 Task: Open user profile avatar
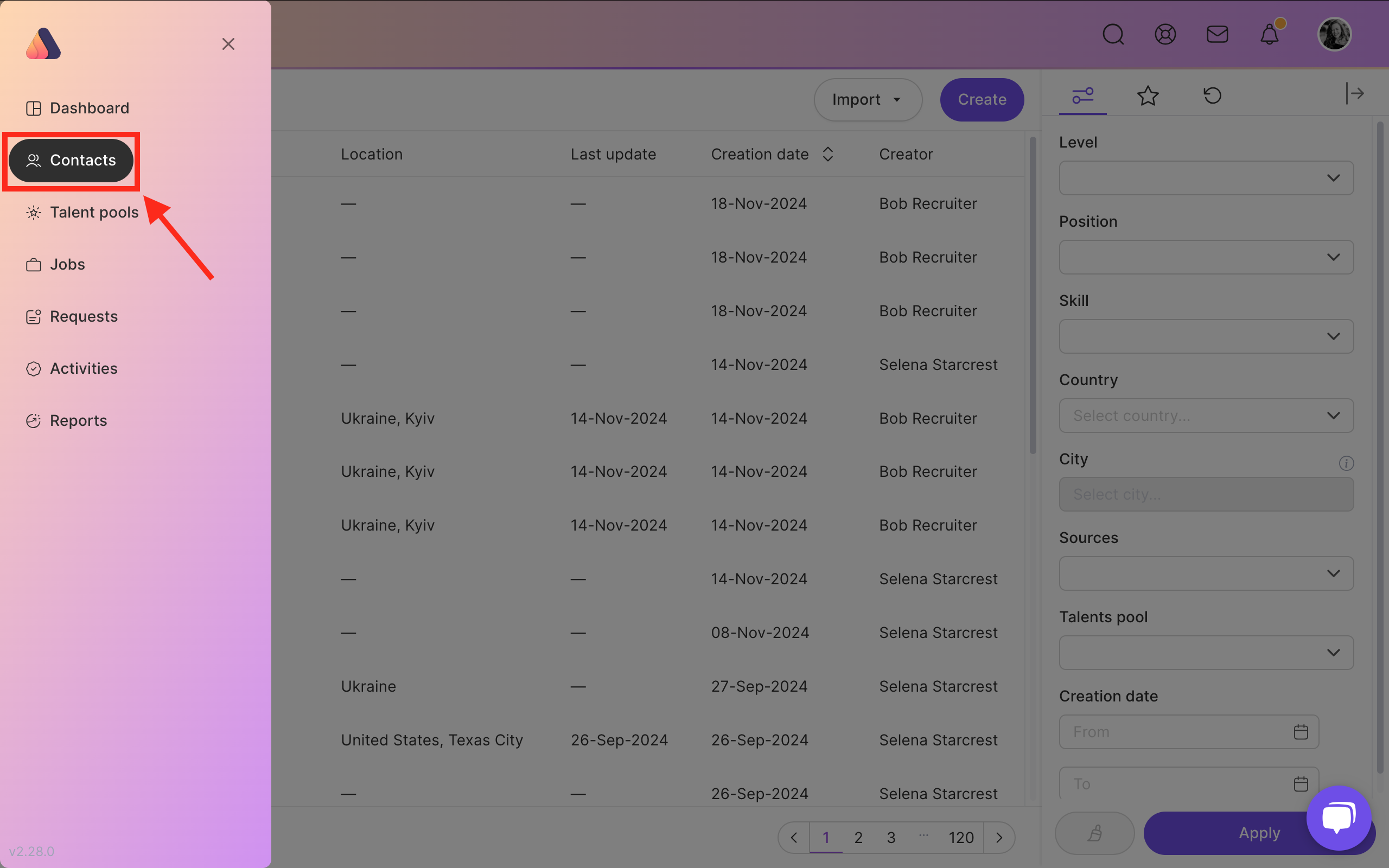[1335, 34]
